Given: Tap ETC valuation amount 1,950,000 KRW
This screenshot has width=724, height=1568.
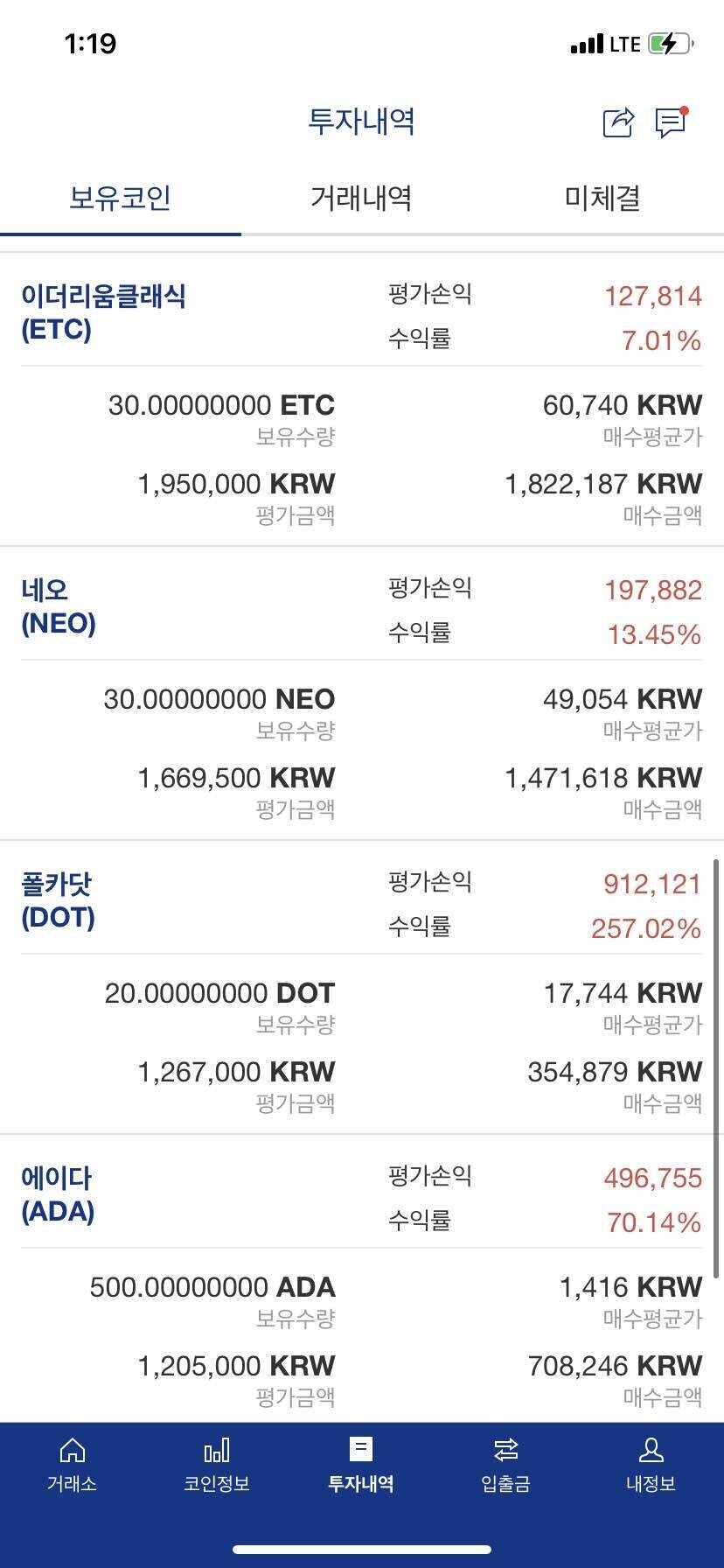Looking at the screenshot, I should (x=236, y=484).
